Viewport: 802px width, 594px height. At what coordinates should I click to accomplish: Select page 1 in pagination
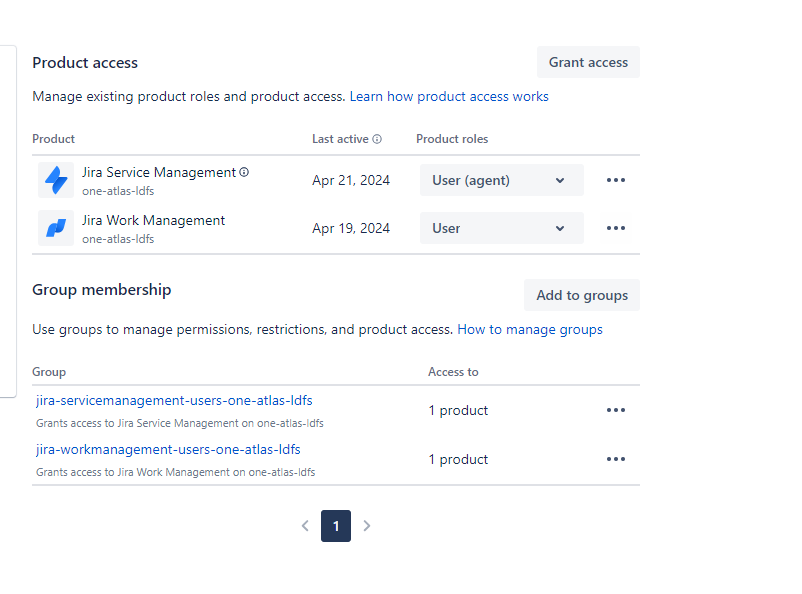click(x=336, y=525)
